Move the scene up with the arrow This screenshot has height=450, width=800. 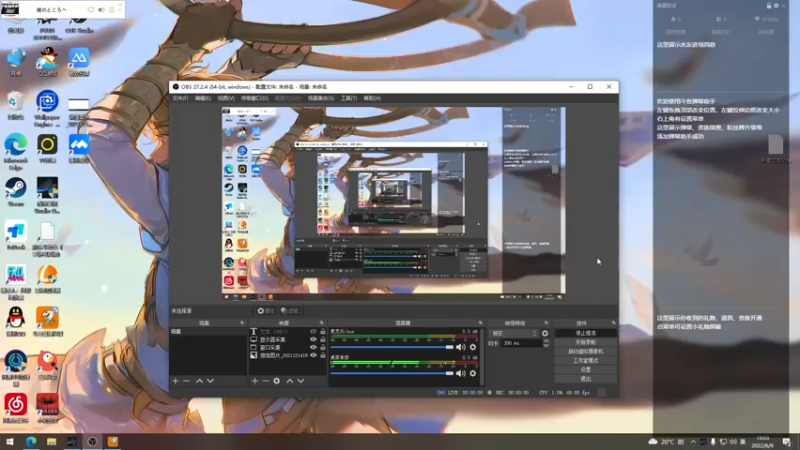pyautogui.click(x=199, y=381)
